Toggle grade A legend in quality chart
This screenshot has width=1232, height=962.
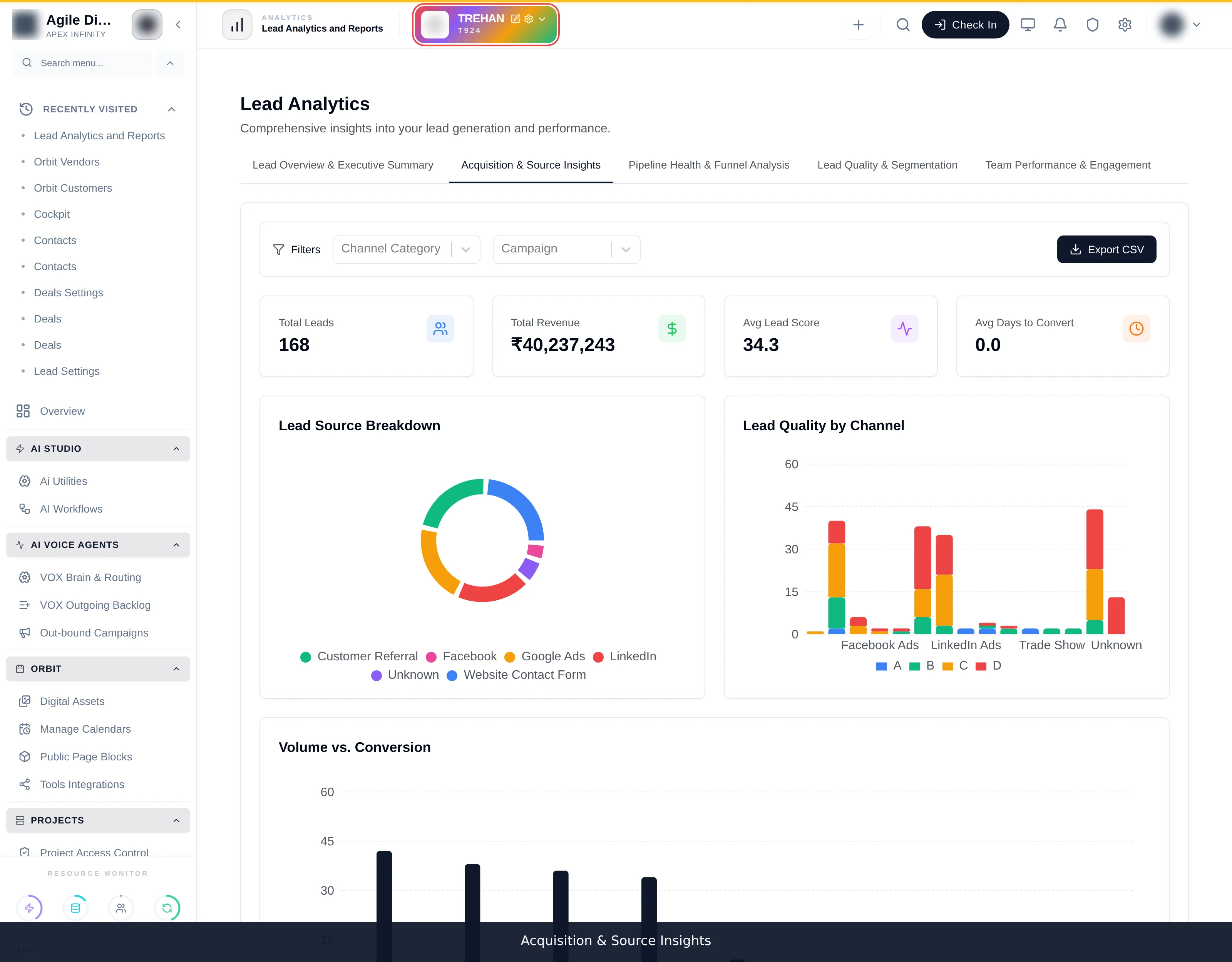[x=889, y=666]
